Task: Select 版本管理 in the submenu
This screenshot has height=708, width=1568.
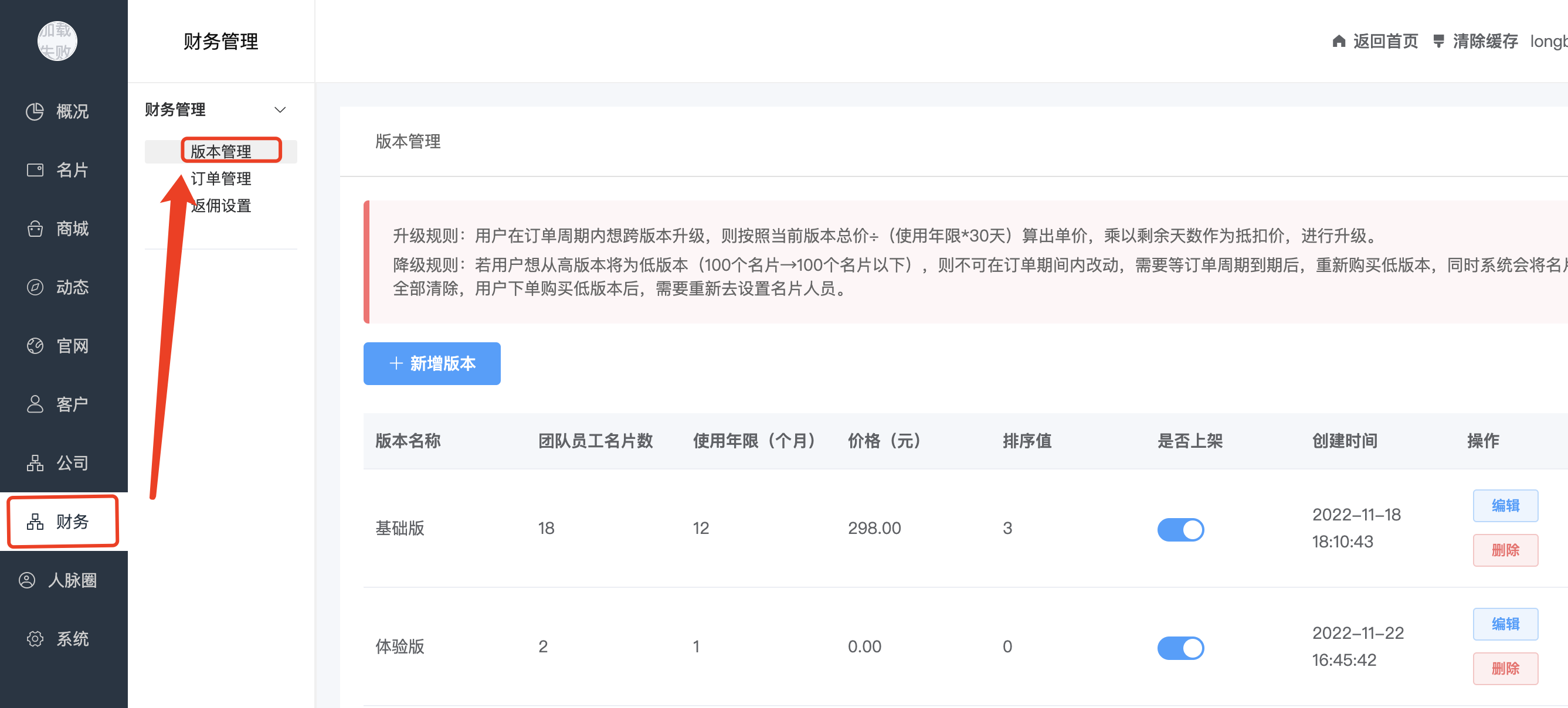Action: tap(221, 151)
